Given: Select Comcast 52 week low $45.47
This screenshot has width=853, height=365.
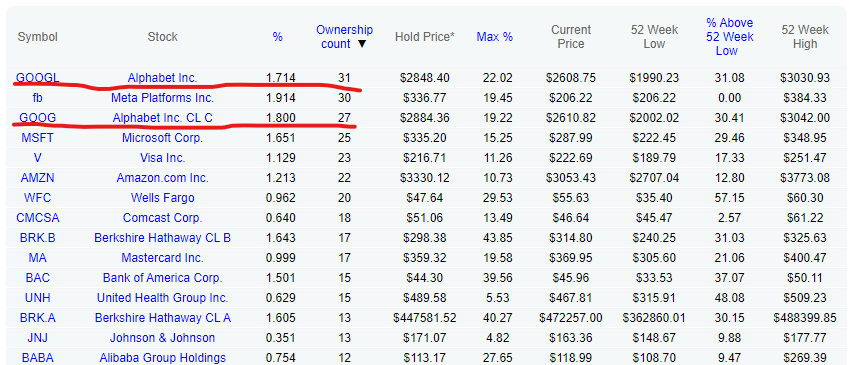Looking at the screenshot, I should (654, 218).
